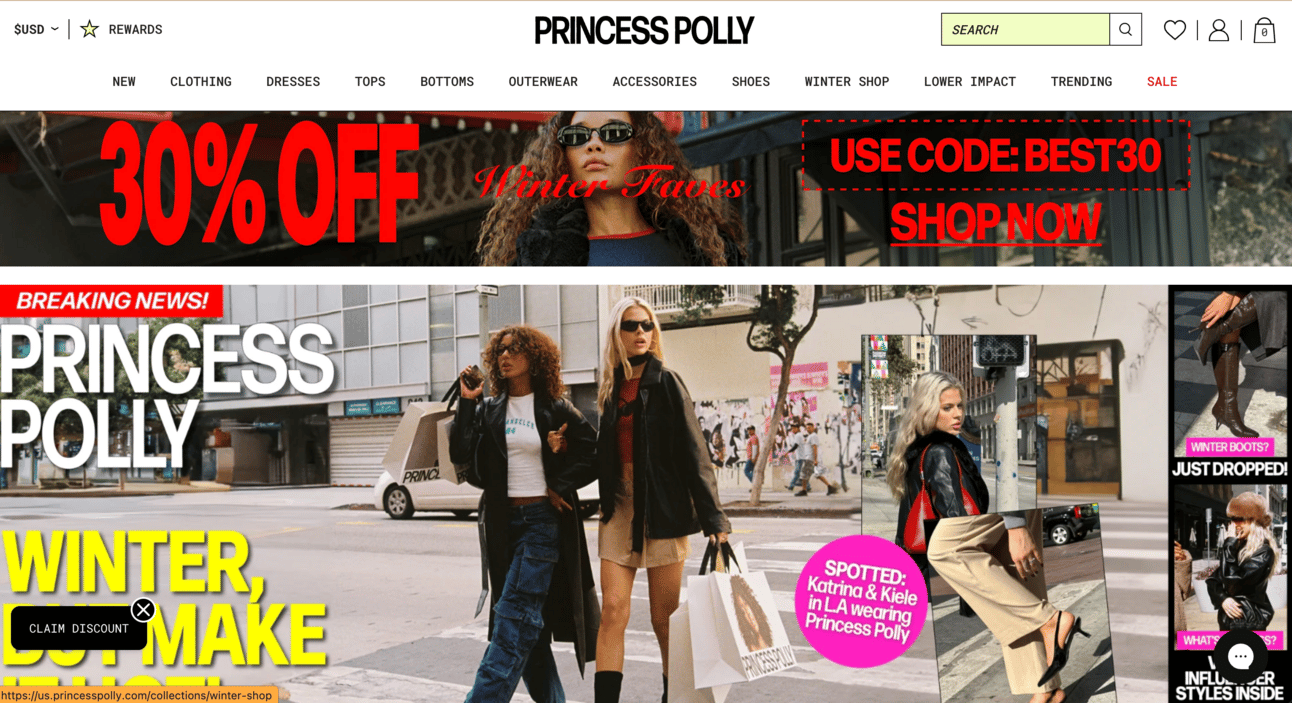Focus the Search input field

click(x=1025, y=30)
